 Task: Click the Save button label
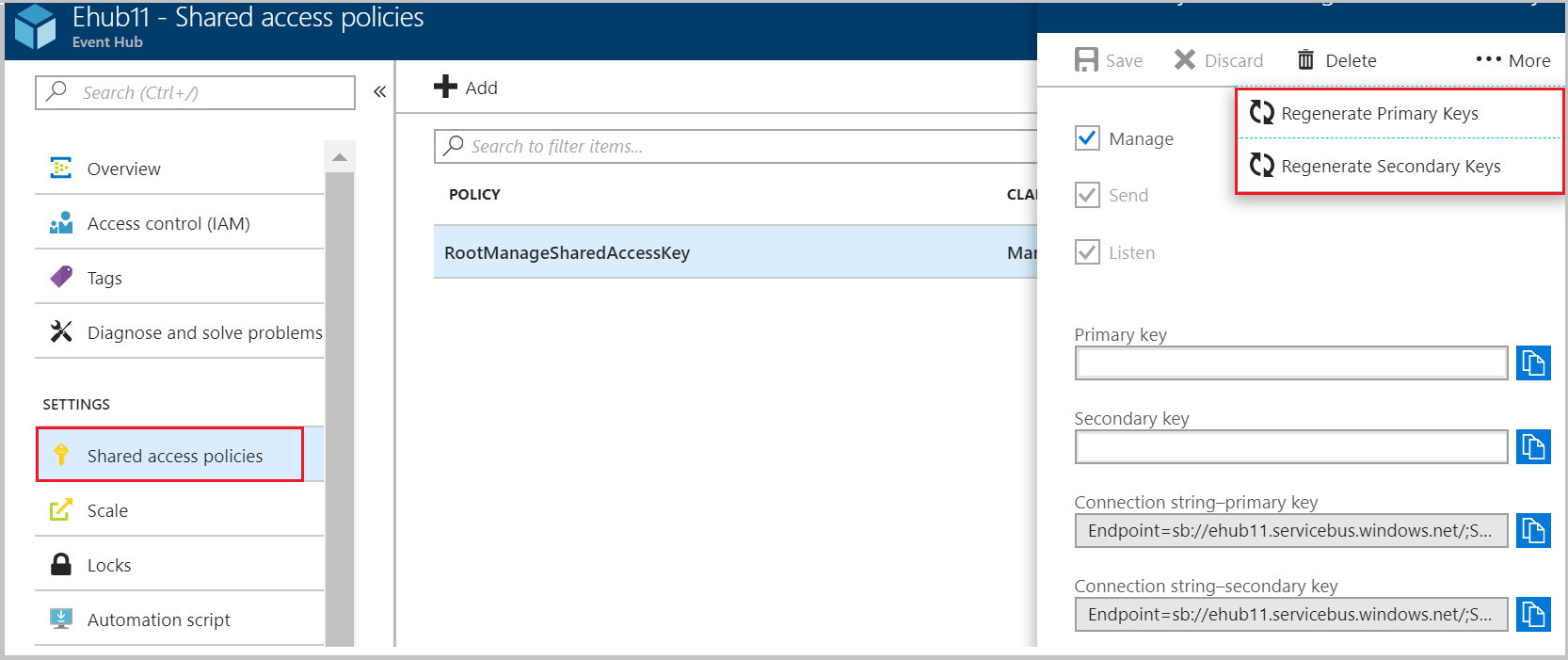[x=1124, y=60]
